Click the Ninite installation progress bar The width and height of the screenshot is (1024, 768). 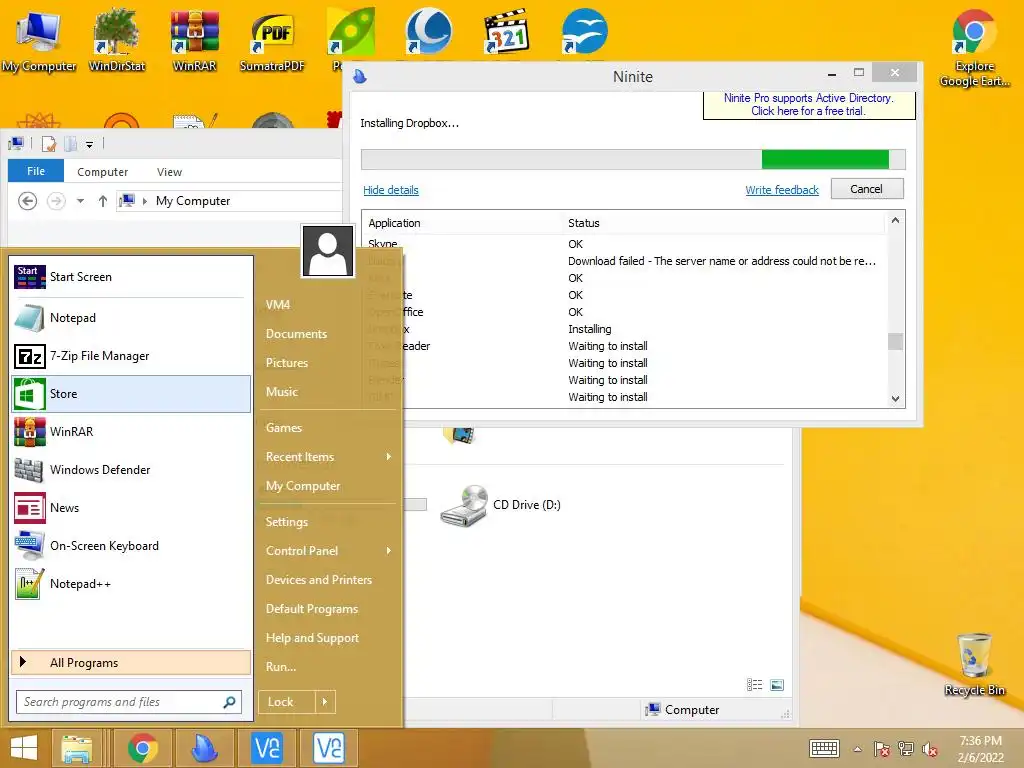pos(633,159)
